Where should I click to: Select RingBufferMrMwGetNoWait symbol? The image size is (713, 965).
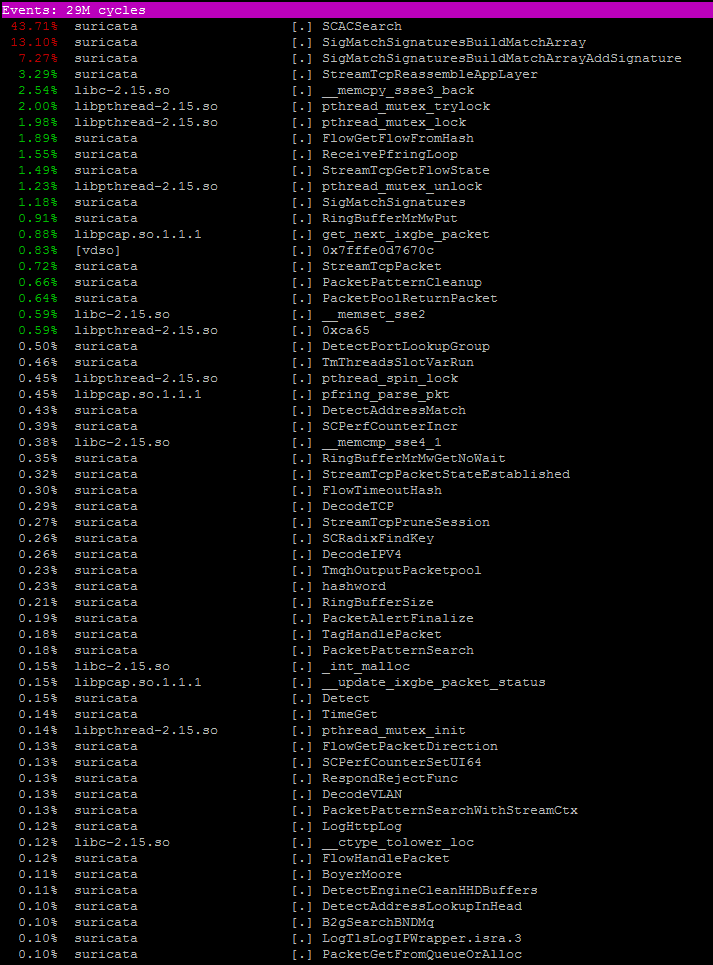point(414,458)
